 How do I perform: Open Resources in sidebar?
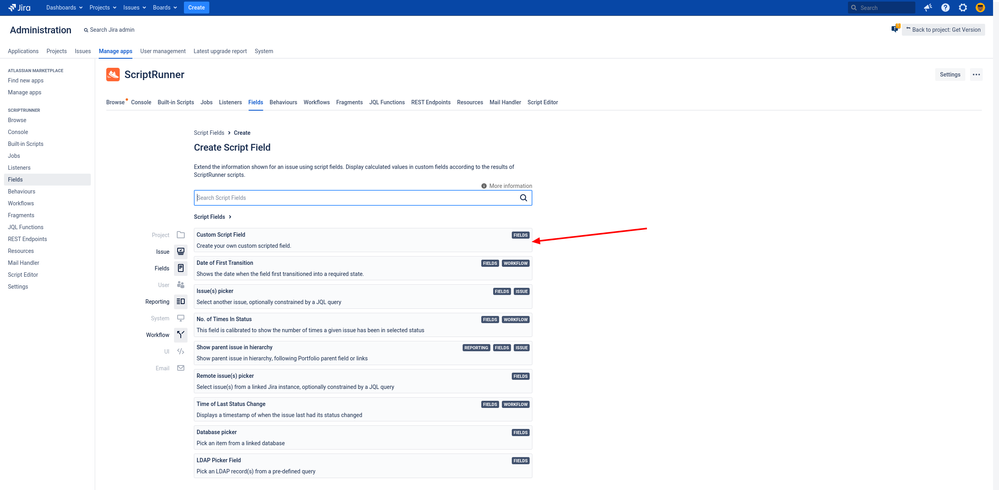(x=21, y=250)
